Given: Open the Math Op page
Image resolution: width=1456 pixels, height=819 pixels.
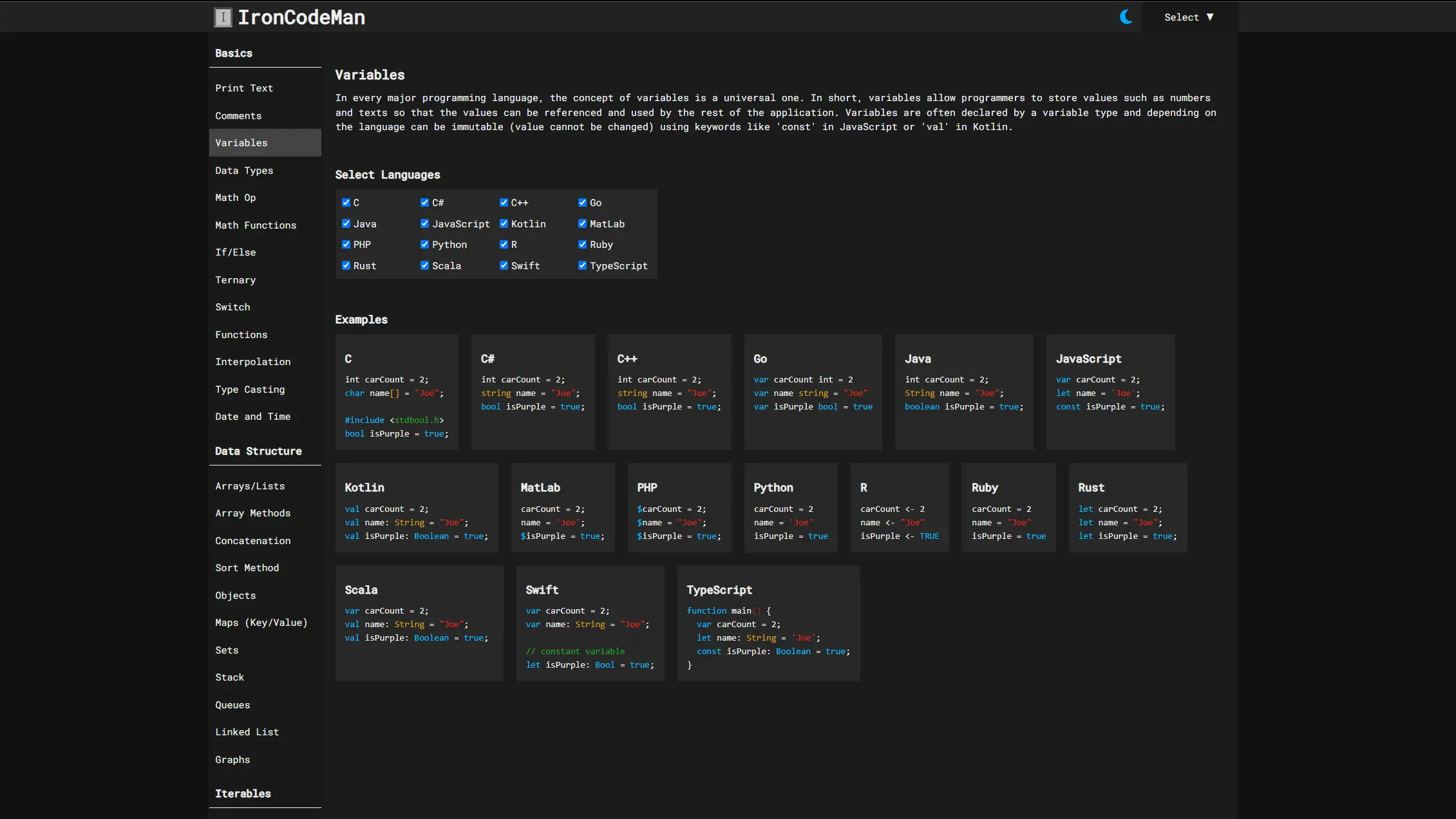Looking at the screenshot, I should coord(265,198).
